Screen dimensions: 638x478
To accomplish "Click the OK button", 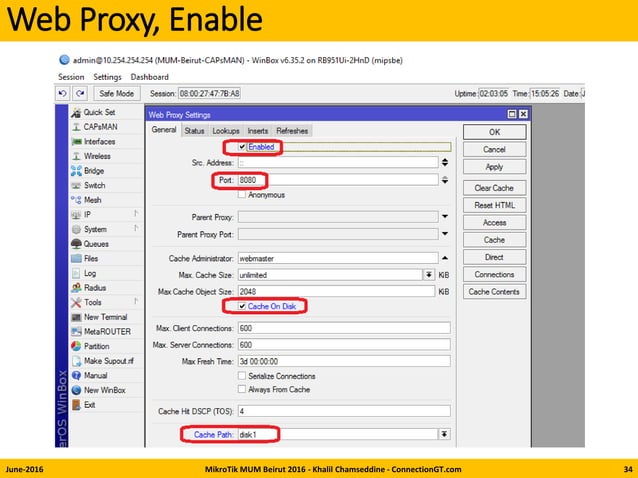I will 494,132.
